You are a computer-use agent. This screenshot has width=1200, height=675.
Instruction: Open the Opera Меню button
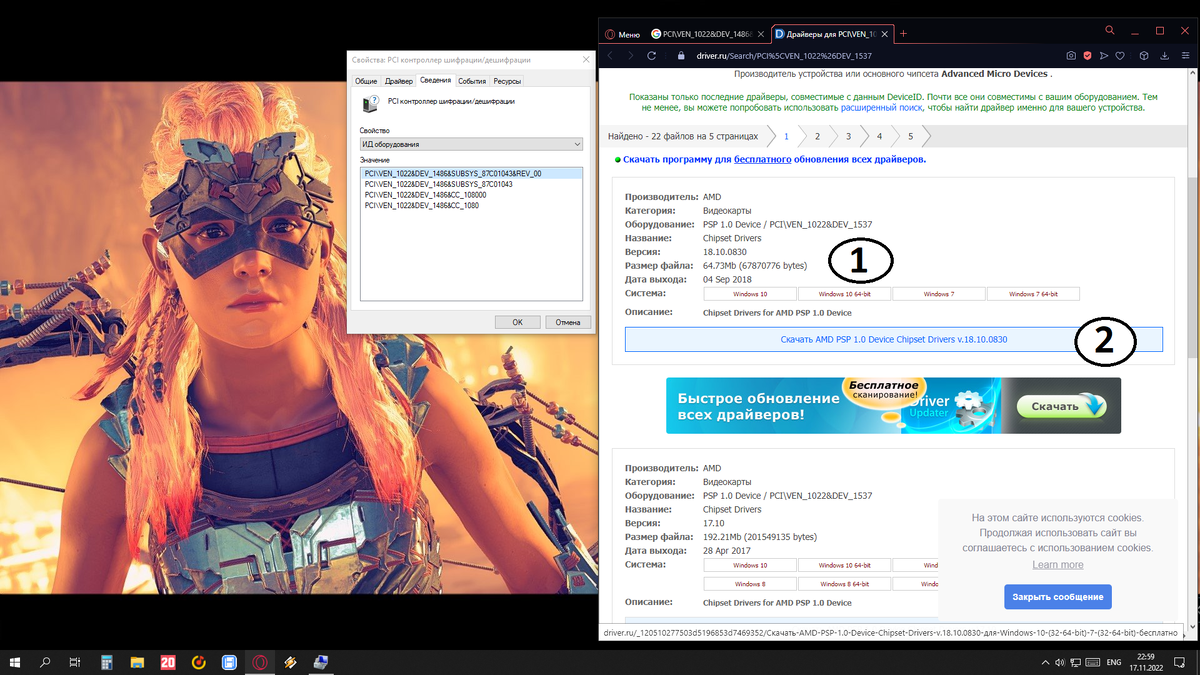623,33
